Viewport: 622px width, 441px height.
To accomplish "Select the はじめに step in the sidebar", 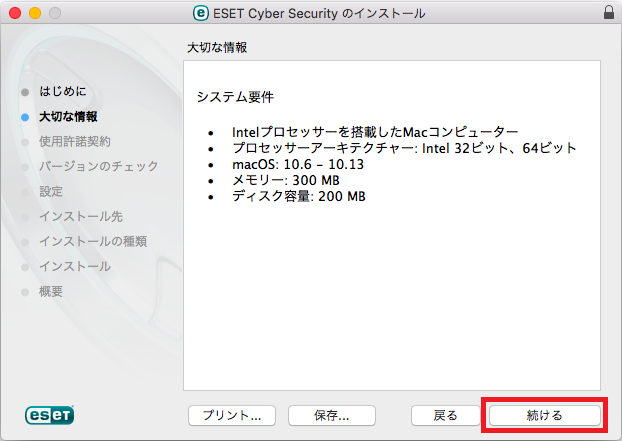I will click(63, 91).
